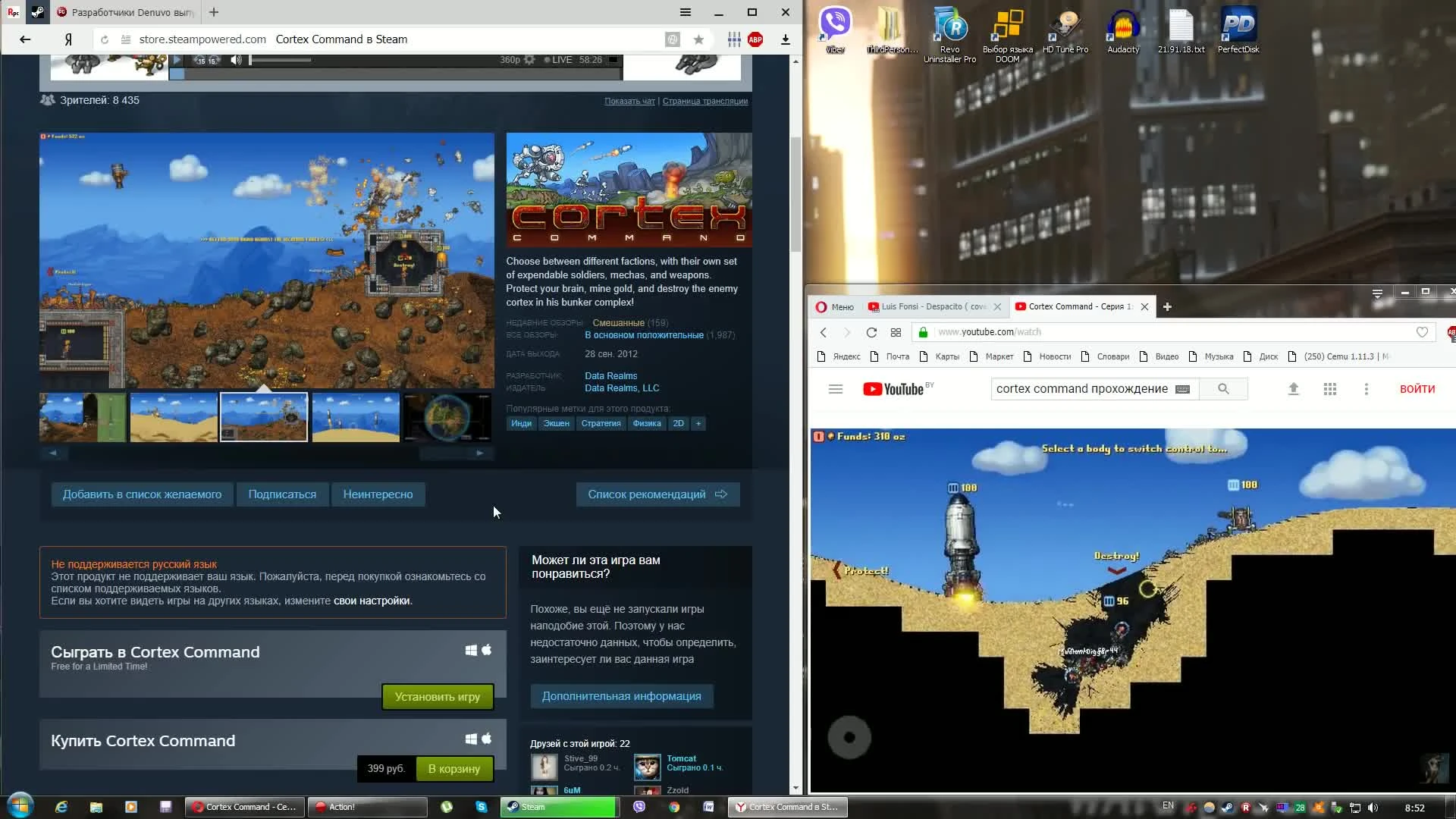Viewport: 1456px width, 819px height.
Task: Click YouTube search magnifier button
Action: coord(1223,389)
